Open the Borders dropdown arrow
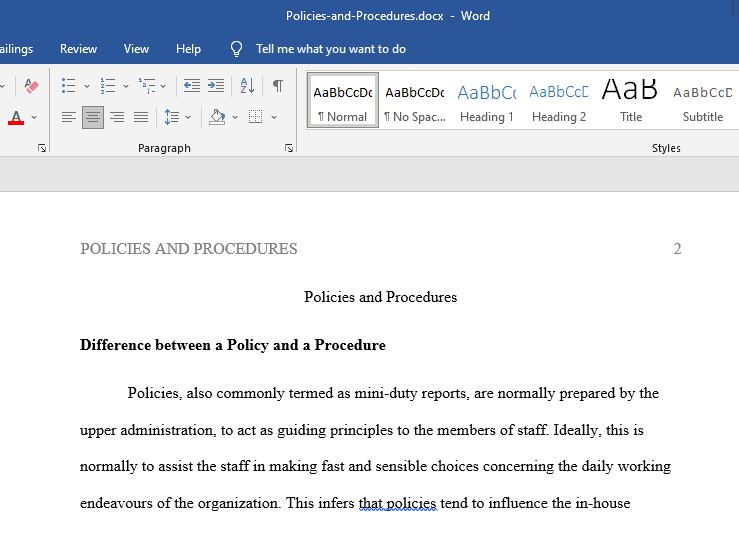Image resolution: width=739 pixels, height=534 pixels. coord(274,117)
